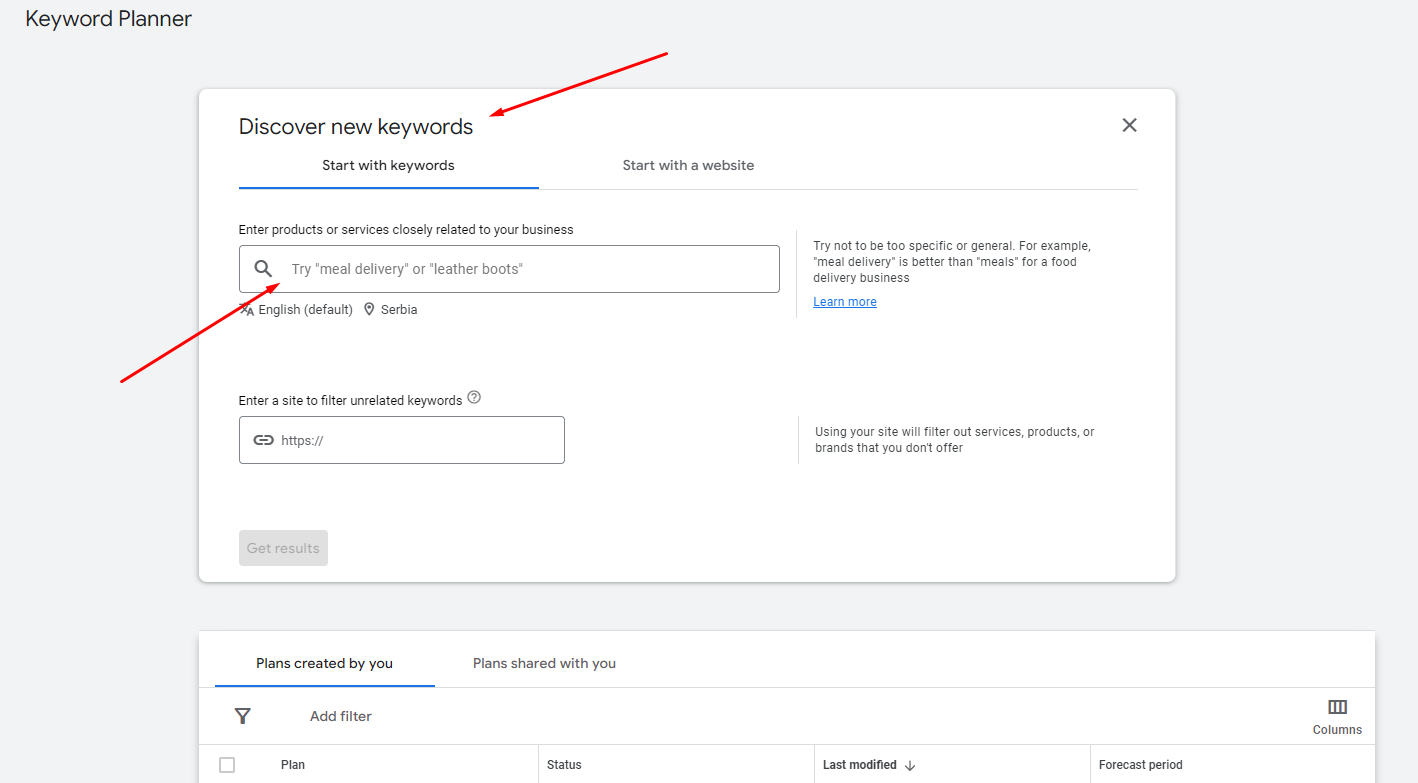This screenshot has height=783, width=1418.
Task: Open the Learn more link
Action: [x=844, y=302]
